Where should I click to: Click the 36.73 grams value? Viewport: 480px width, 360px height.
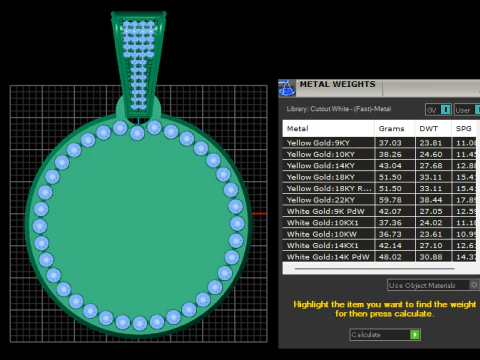pyautogui.click(x=390, y=234)
